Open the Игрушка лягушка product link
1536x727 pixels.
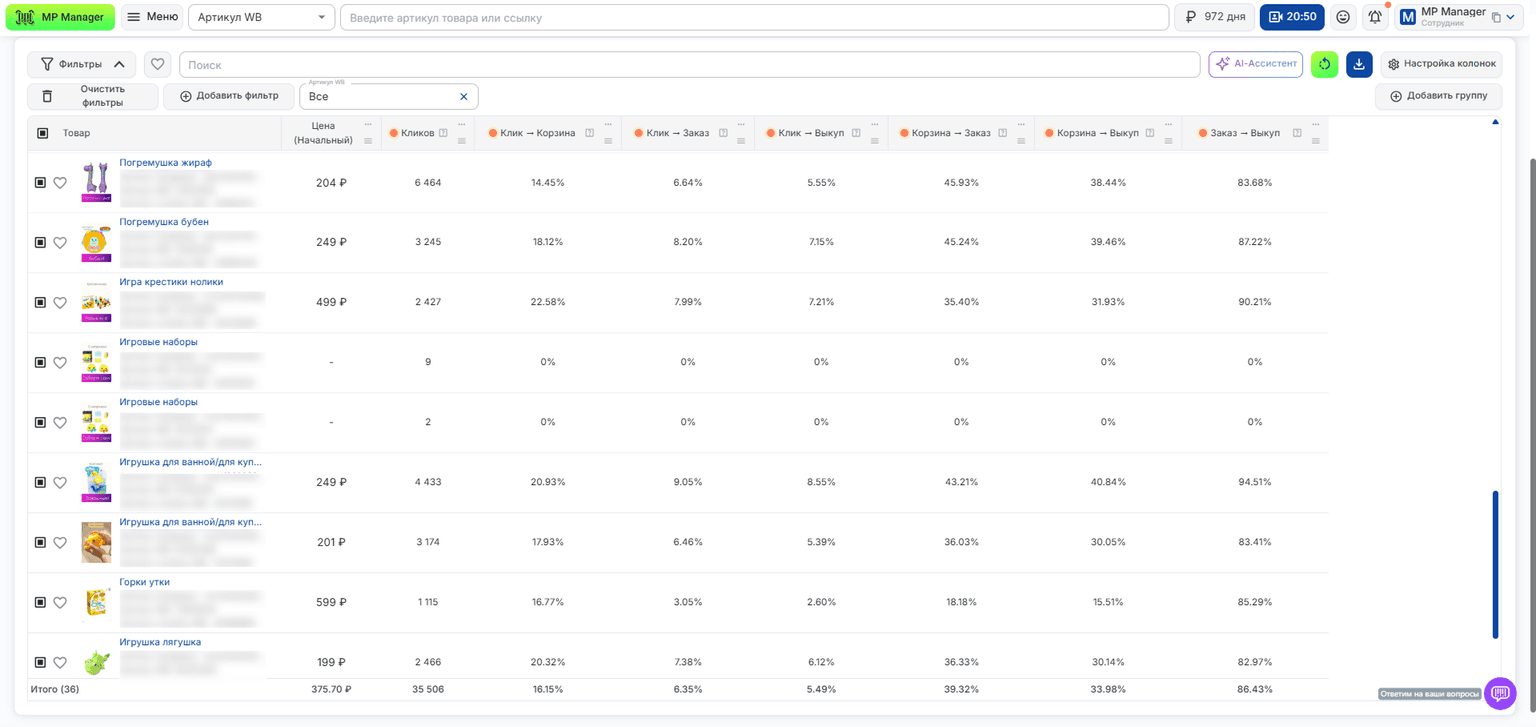tap(160, 642)
